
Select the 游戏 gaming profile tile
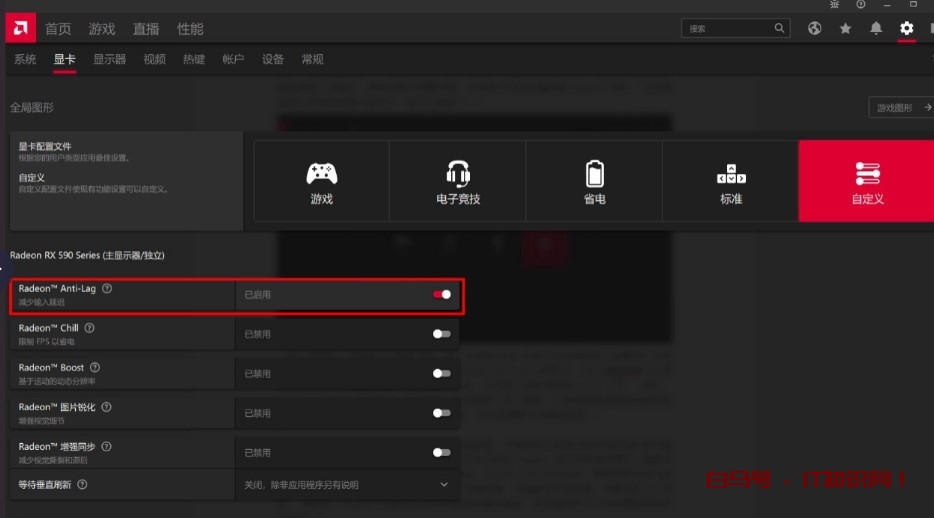tap(321, 181)
